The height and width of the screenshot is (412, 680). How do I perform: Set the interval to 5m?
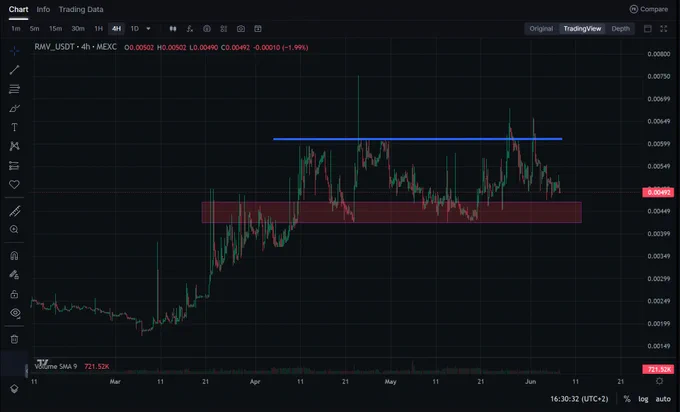35,29
